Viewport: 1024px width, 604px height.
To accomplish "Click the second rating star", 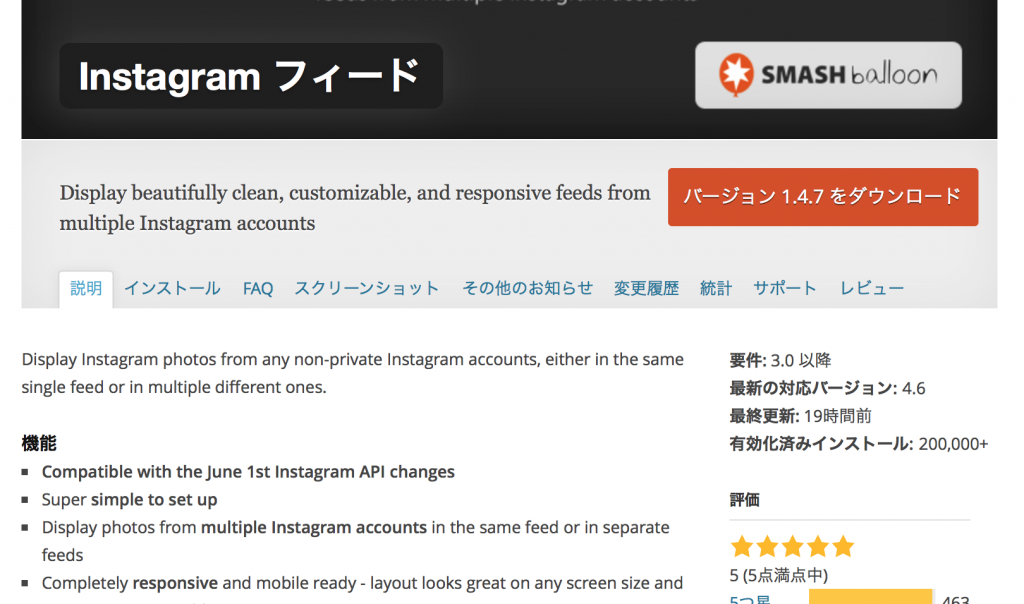I will pos(767,546).
